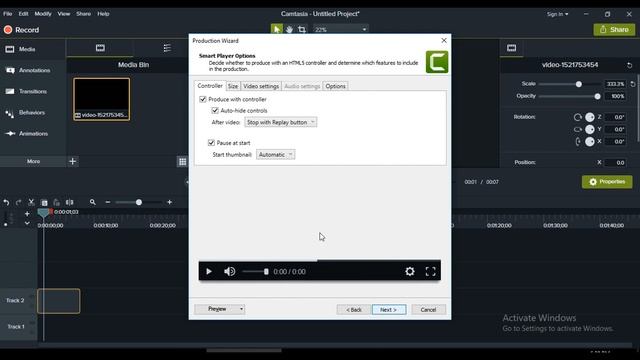Open the Sign In menu
The height and width of the screenshot is (360, 640).
(557, 14)
